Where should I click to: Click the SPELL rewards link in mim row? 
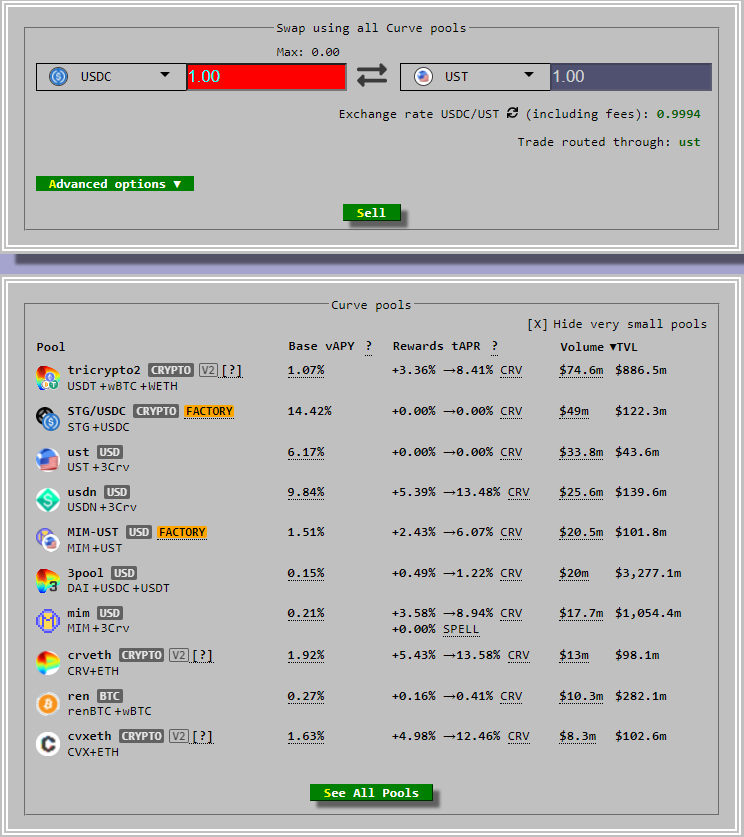(x=461, y=629)
